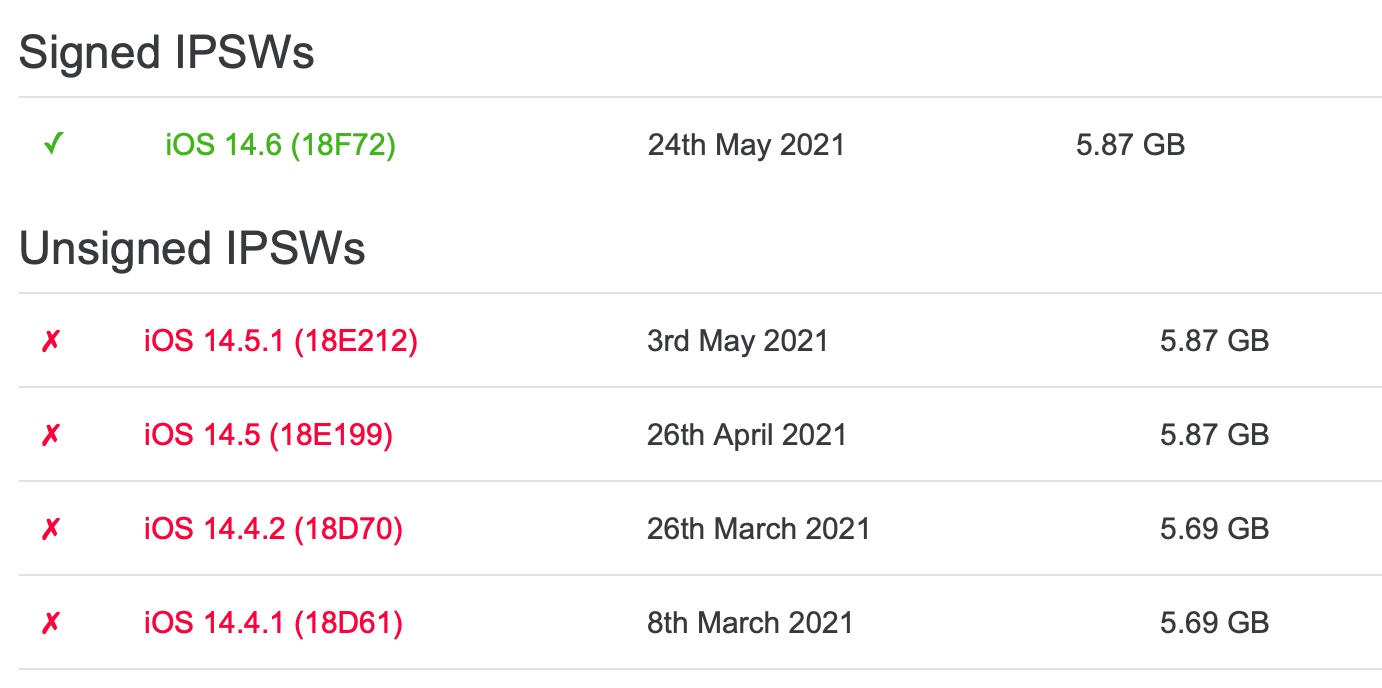Image resolution: width=1382 pixels, height=688 pixels.
Task: Click the Signed IPSWs heading
Action: [167, 52]
